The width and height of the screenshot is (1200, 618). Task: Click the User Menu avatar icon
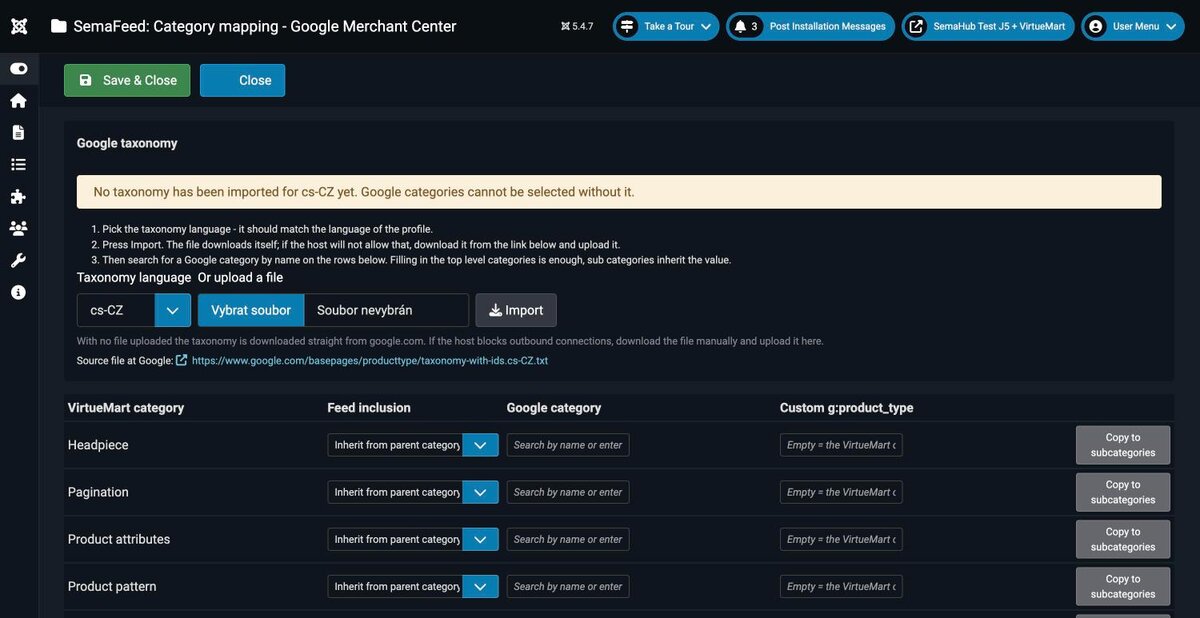pos(1095,26)
